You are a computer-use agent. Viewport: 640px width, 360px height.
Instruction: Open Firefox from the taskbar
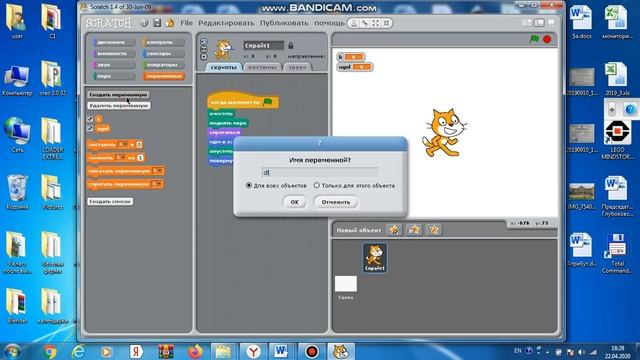(195, 351)
